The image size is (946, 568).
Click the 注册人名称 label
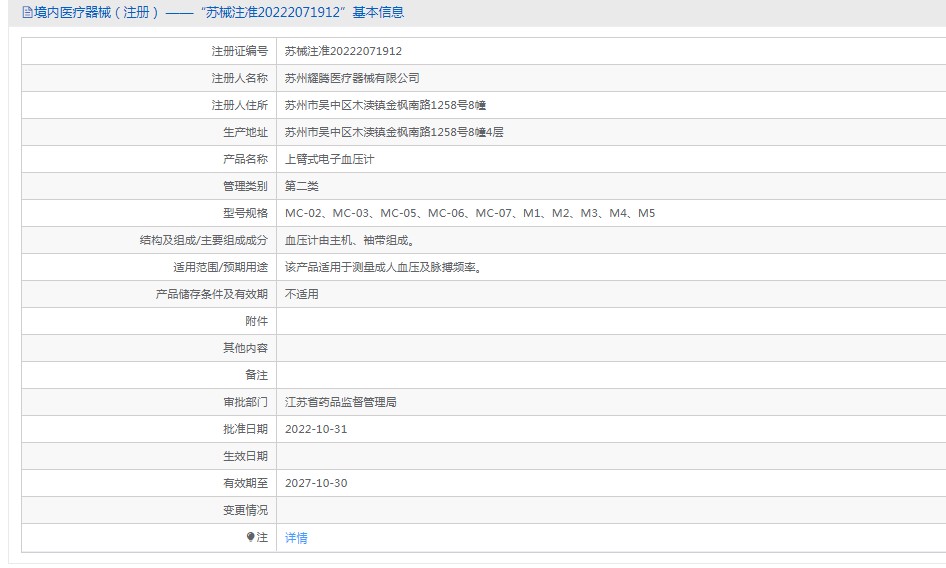240,78
